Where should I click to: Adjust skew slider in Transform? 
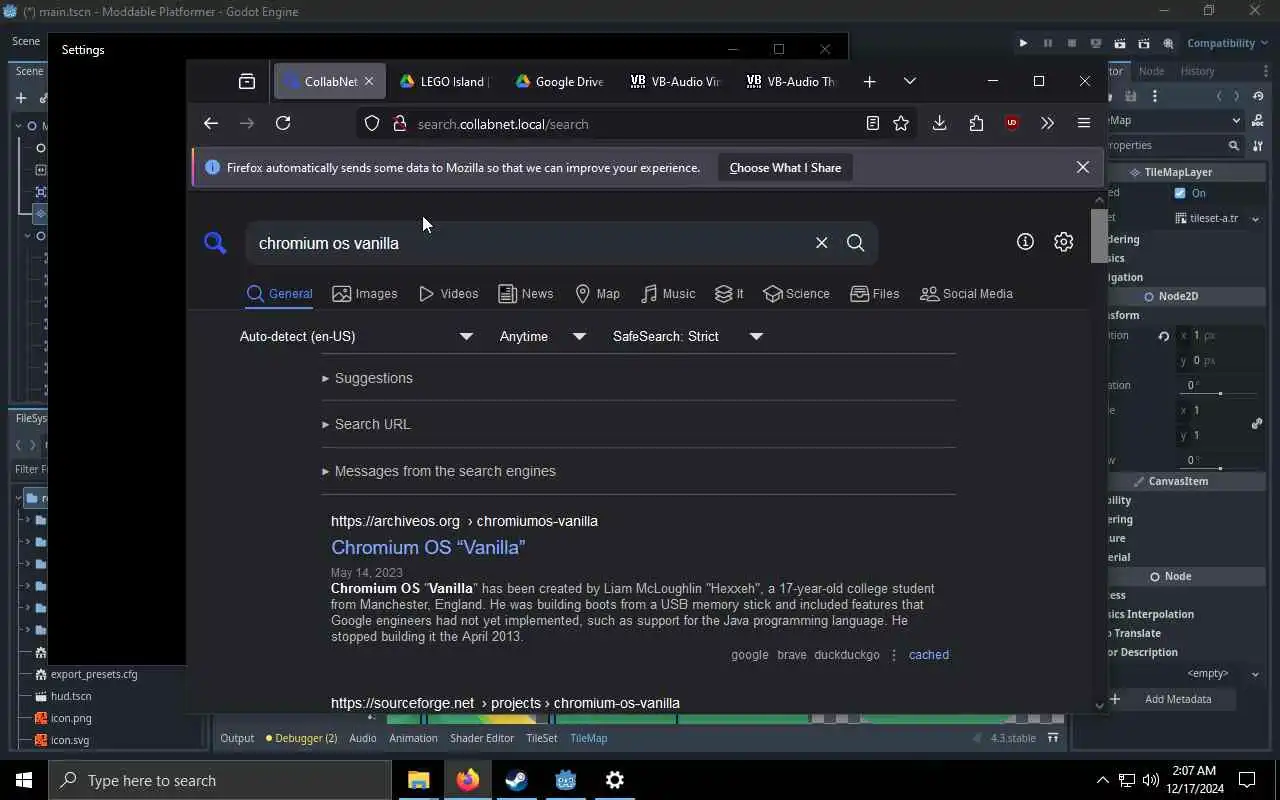[x=1220, y=468]
